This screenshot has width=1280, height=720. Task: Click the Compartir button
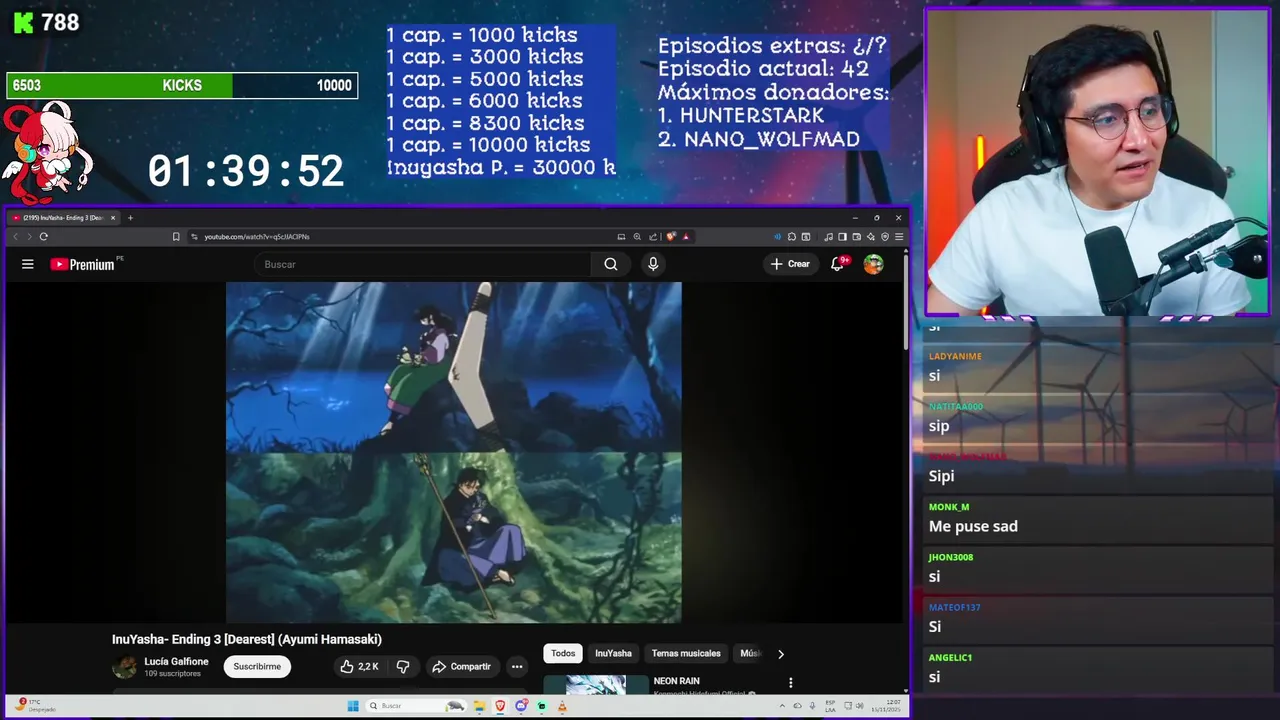[x=461, y=666]
